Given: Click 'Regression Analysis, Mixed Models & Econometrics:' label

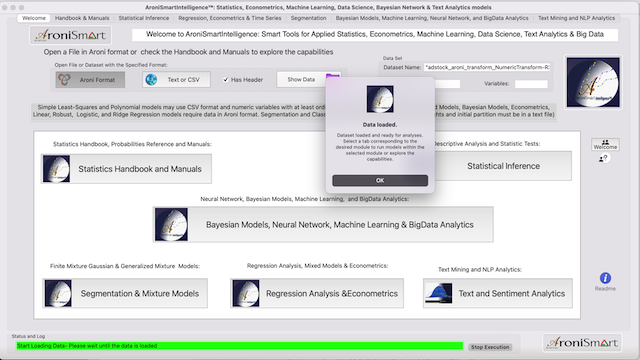Looking at the screenshot, I should [317, 266].
